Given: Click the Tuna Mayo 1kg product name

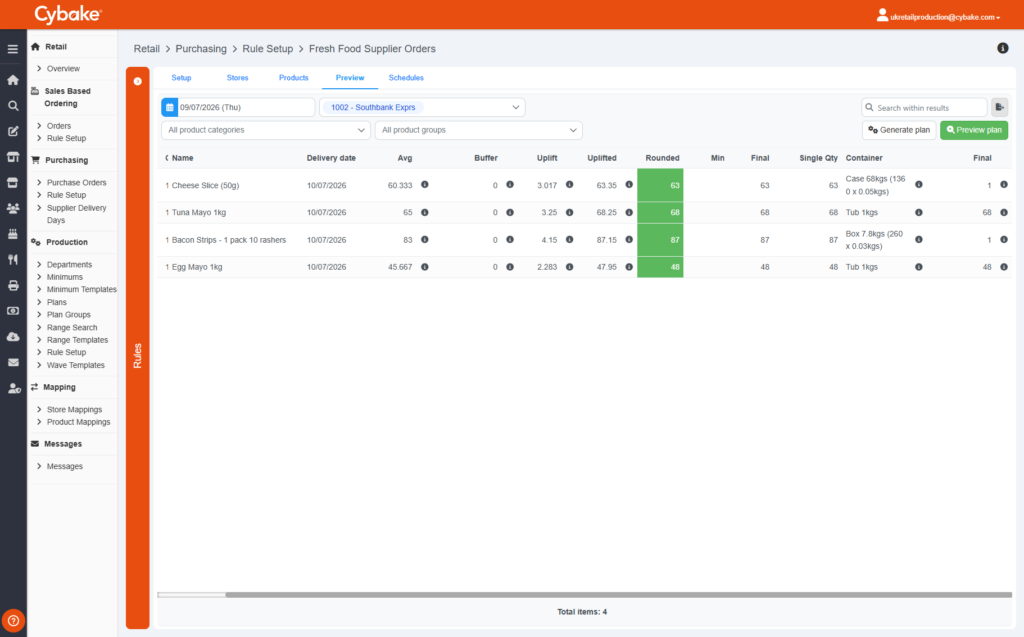Looking at the screenshot, I should click(x=199, y=212).
